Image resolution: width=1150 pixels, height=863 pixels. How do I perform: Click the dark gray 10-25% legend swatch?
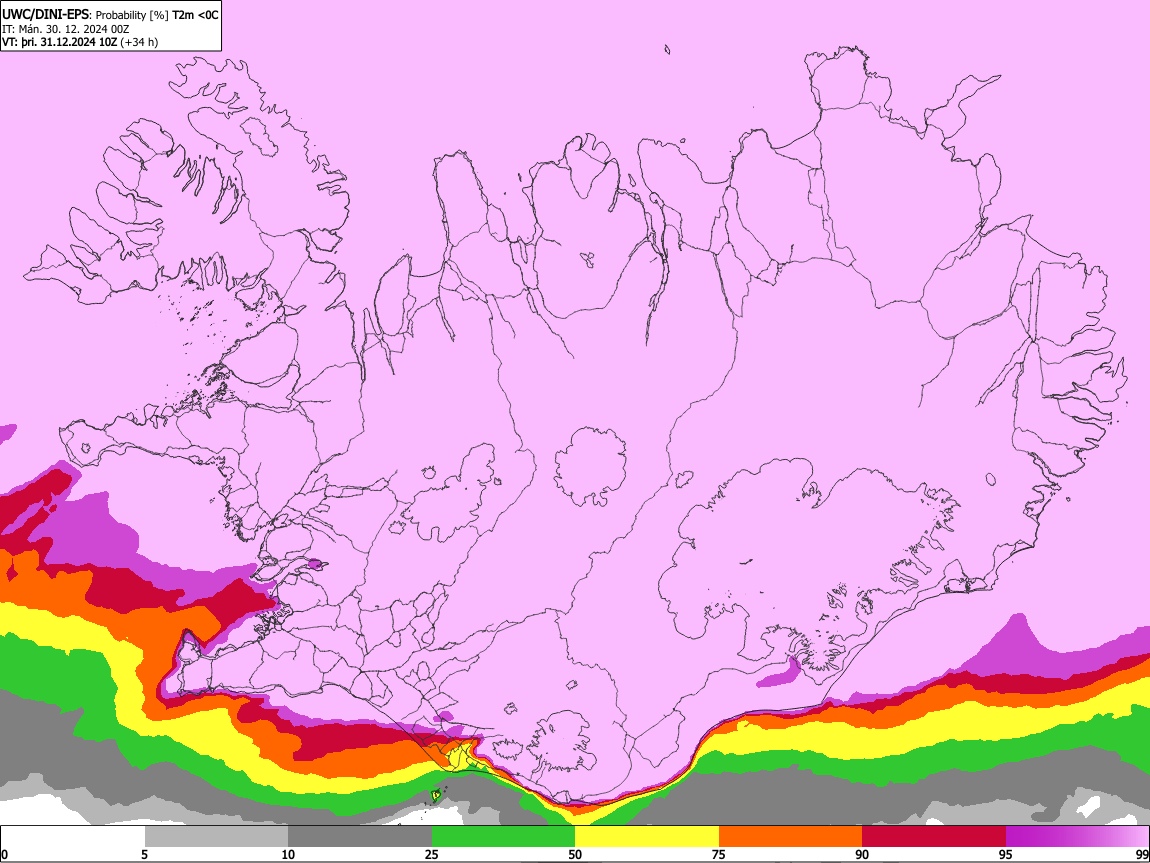coord(359,837)
